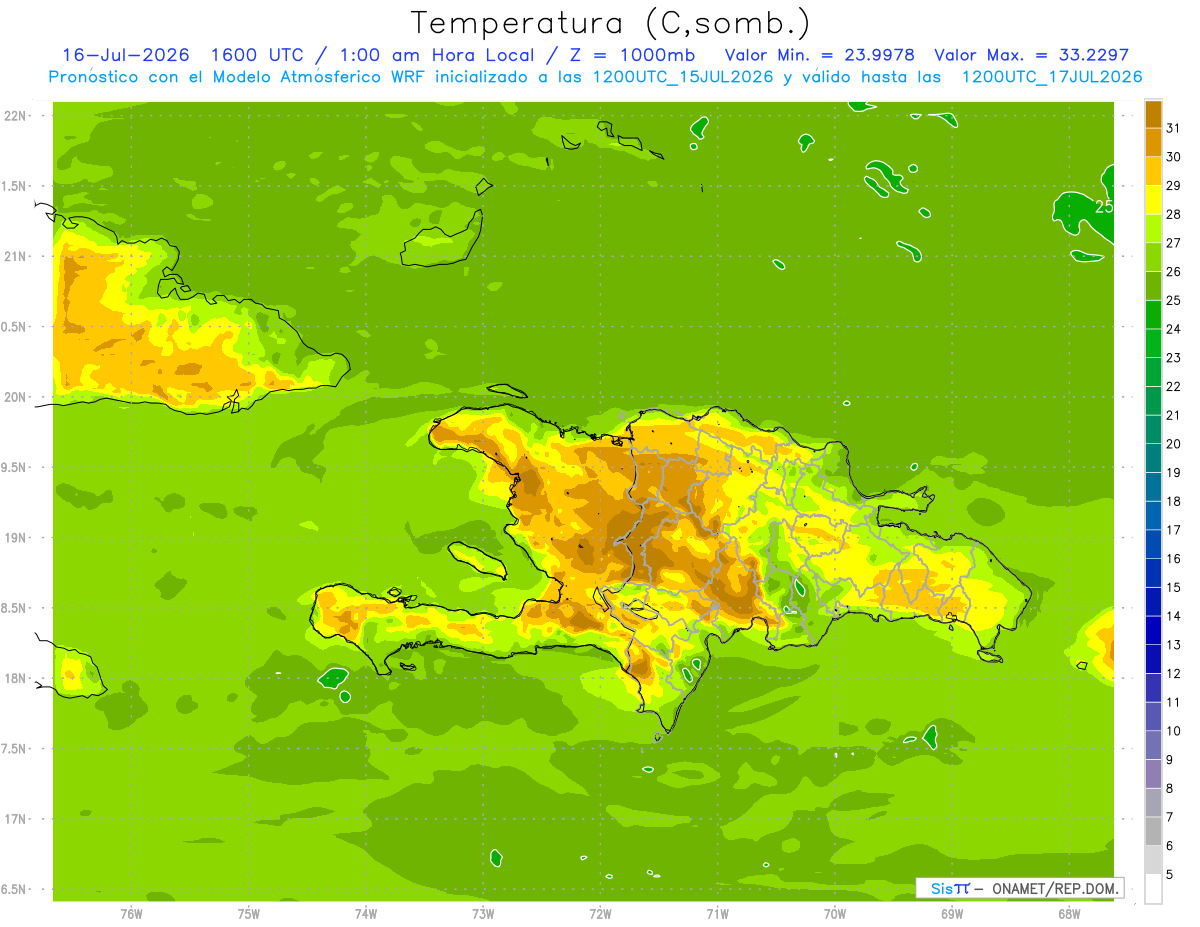The height and width of the screenshot is (927, 1200).
Task: Click the "Temperatura (C,somb.)" title
Action: pyautogui.click(x=611, y=23)
